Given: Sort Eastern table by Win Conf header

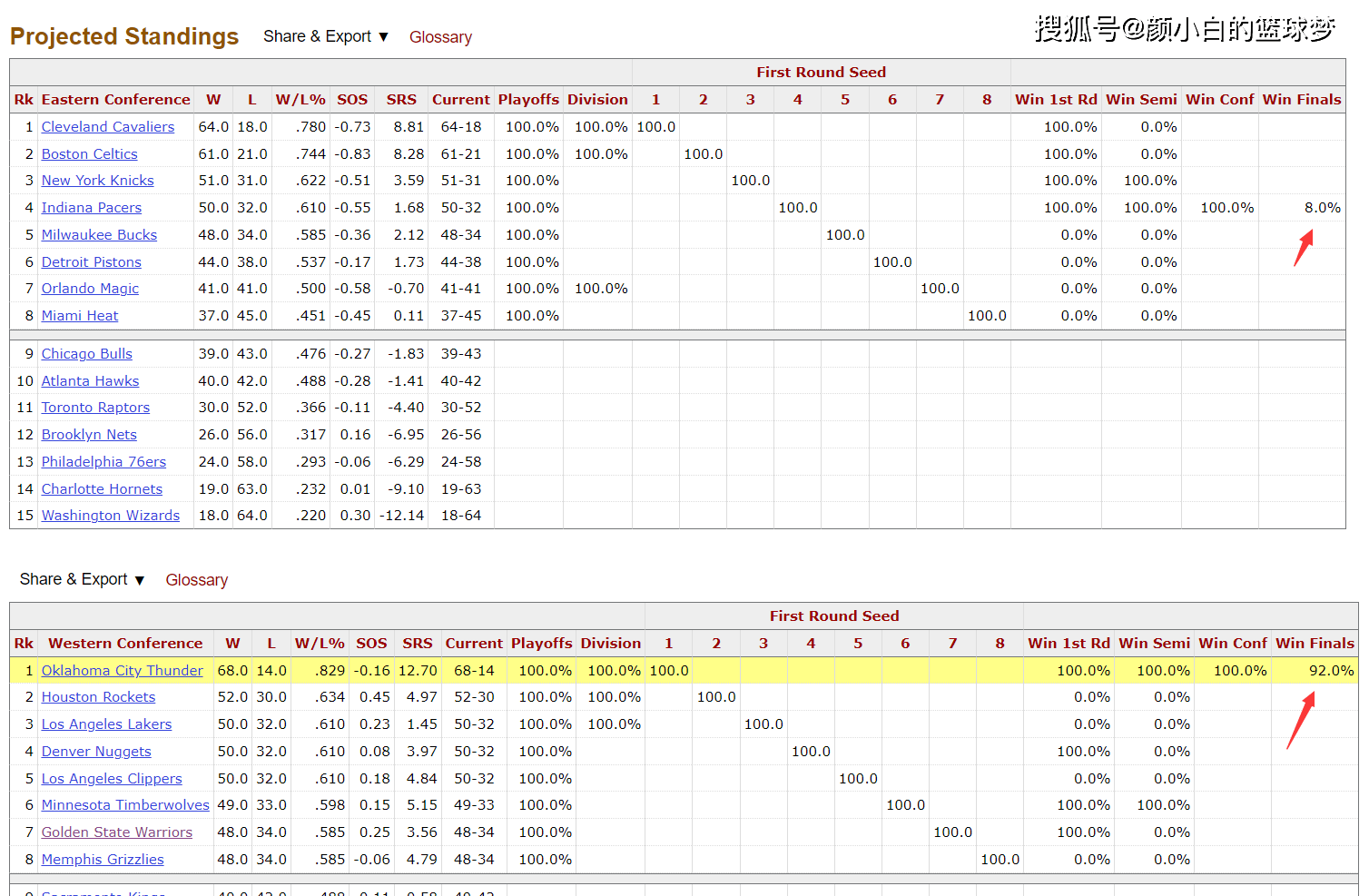Looking at the screenshot, I should point(1220,100).
